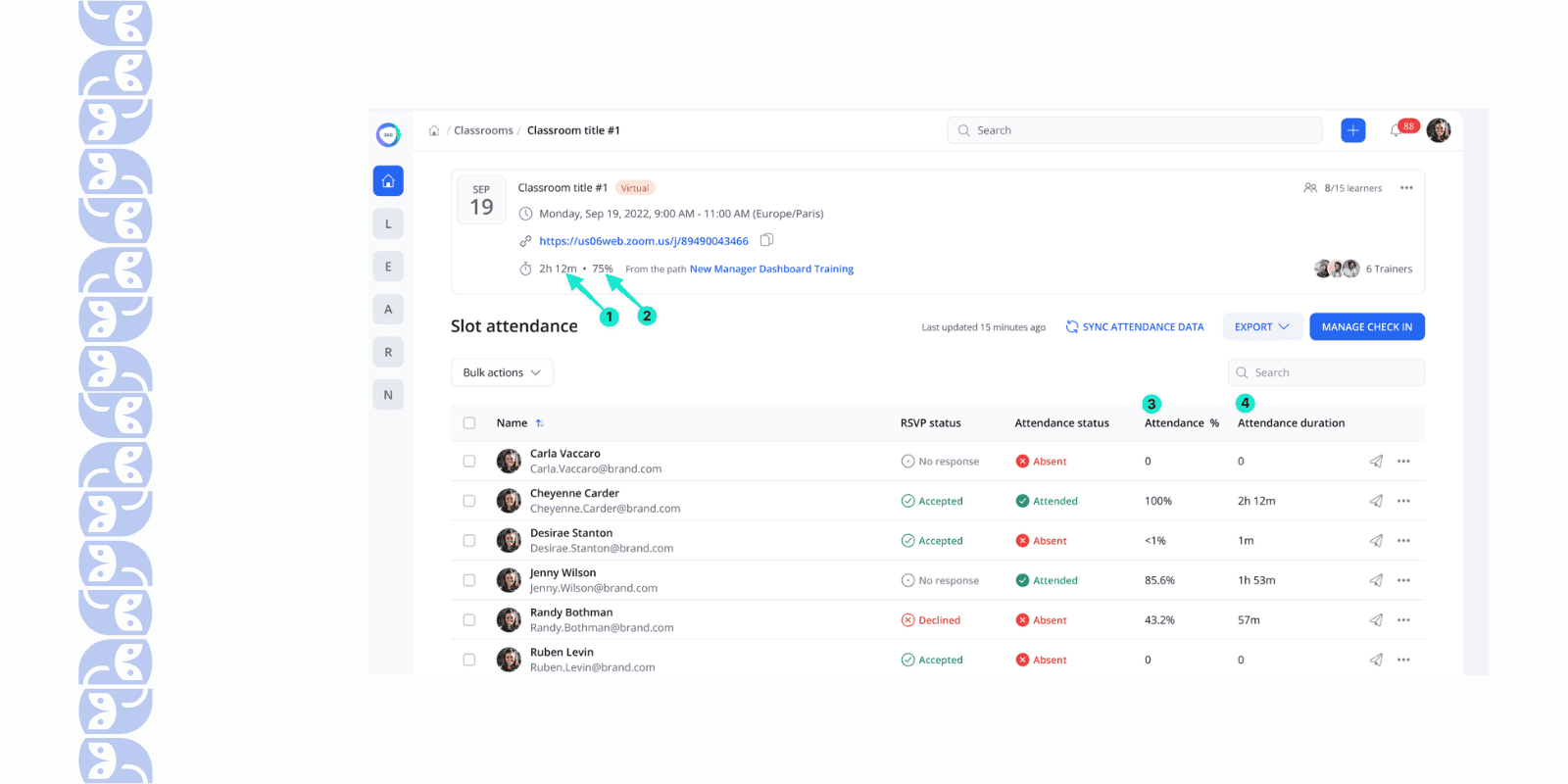Open classroom card more options menu
This screenshot has height=784, width=1568.
tap(1406, 188)
